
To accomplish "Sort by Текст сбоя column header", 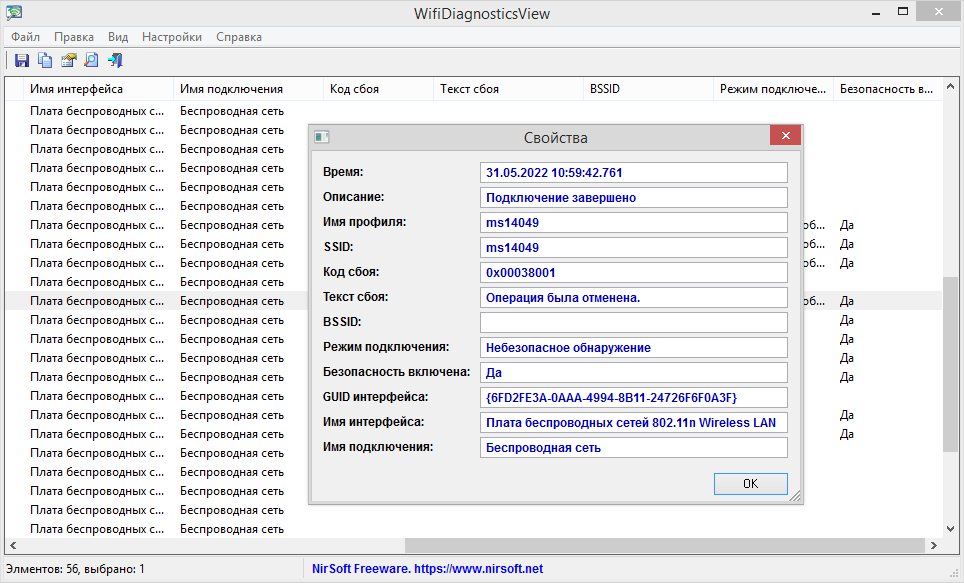I will tap(508, 89).
